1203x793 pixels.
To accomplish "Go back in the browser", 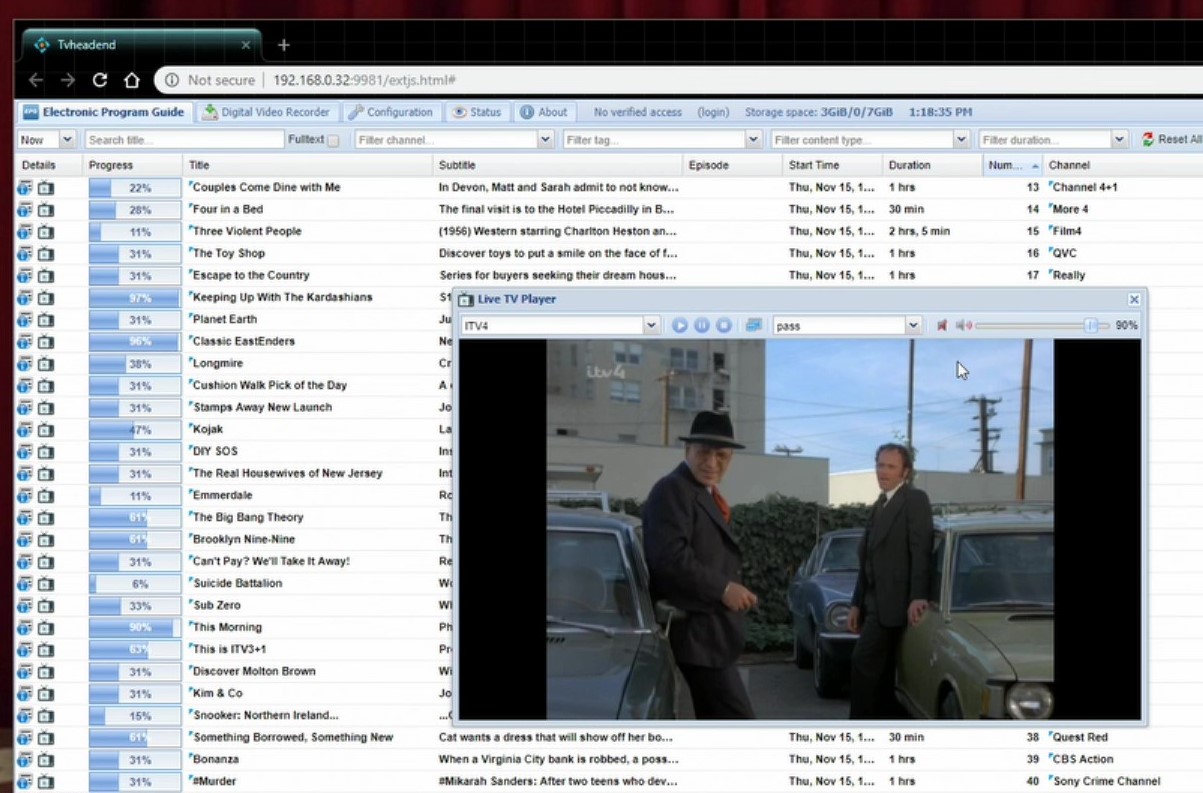I will tap(36, 80).
